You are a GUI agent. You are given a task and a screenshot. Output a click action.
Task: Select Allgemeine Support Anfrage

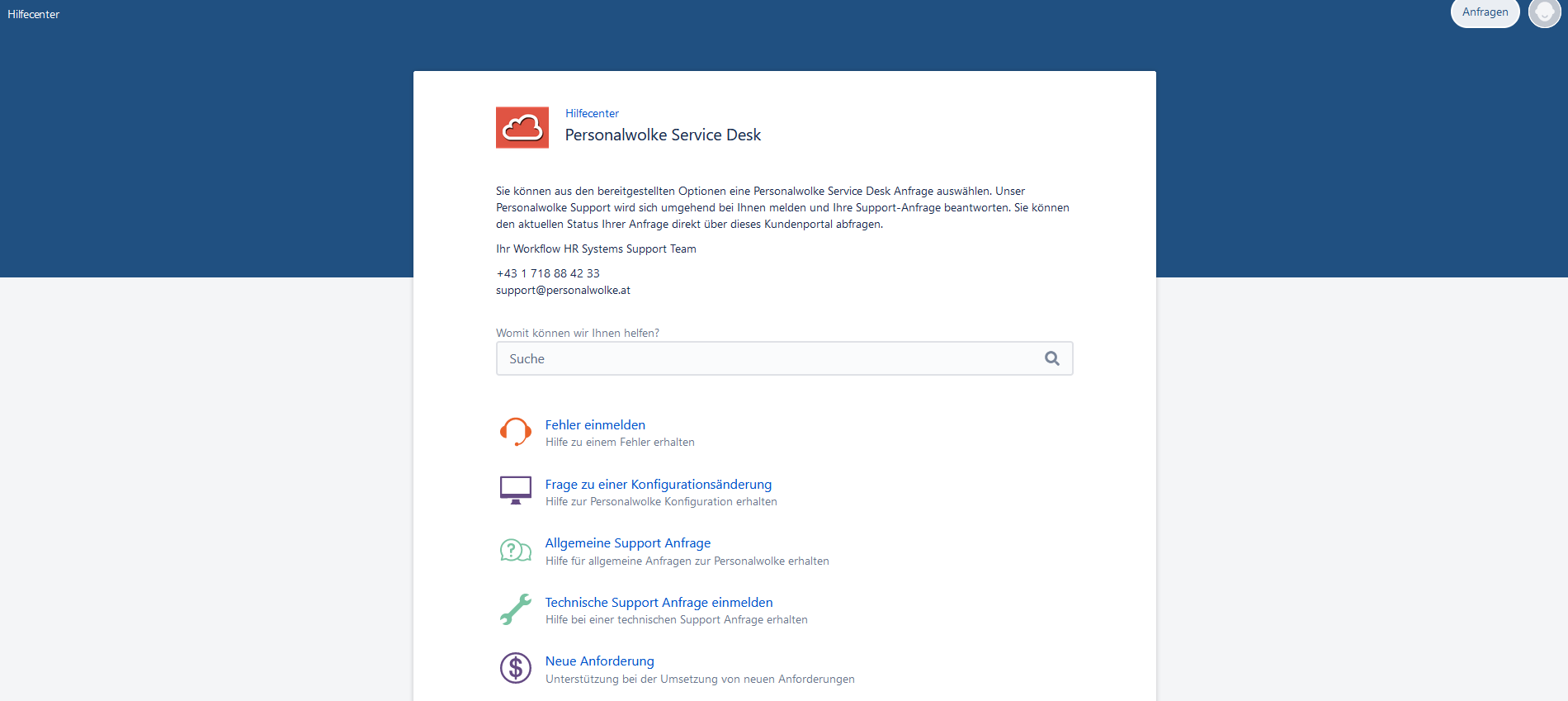coord(627,543)
